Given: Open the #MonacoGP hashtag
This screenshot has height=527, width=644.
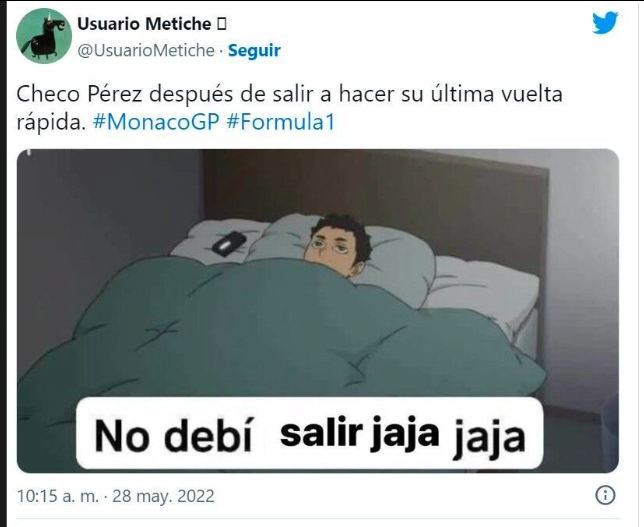Looking at the screenshot, I should (x=156, y=122).
